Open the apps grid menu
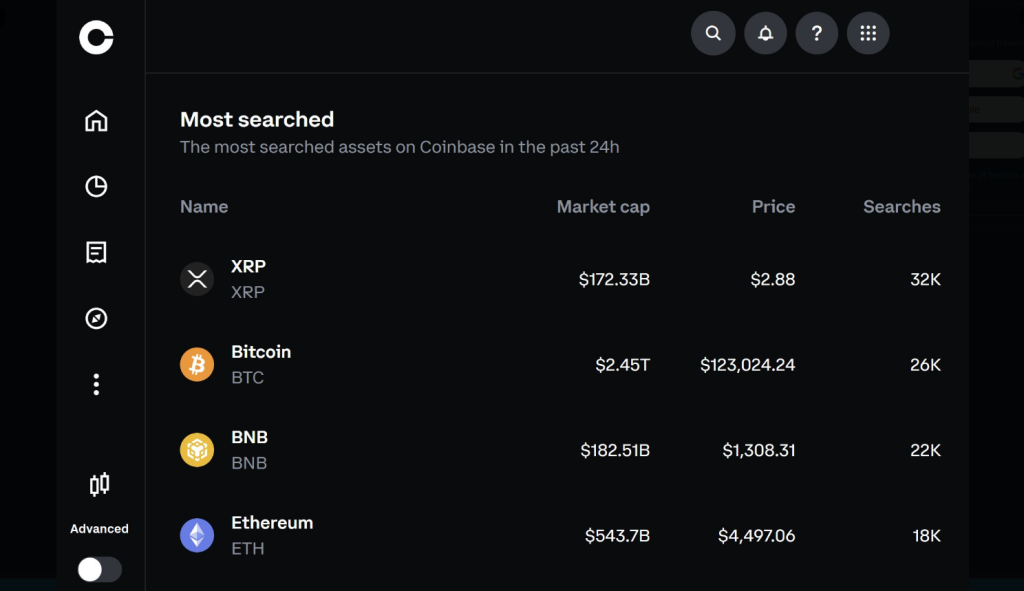Image resolution: width=1024 pixels, height=591 pixels. (x=868, y=33)
